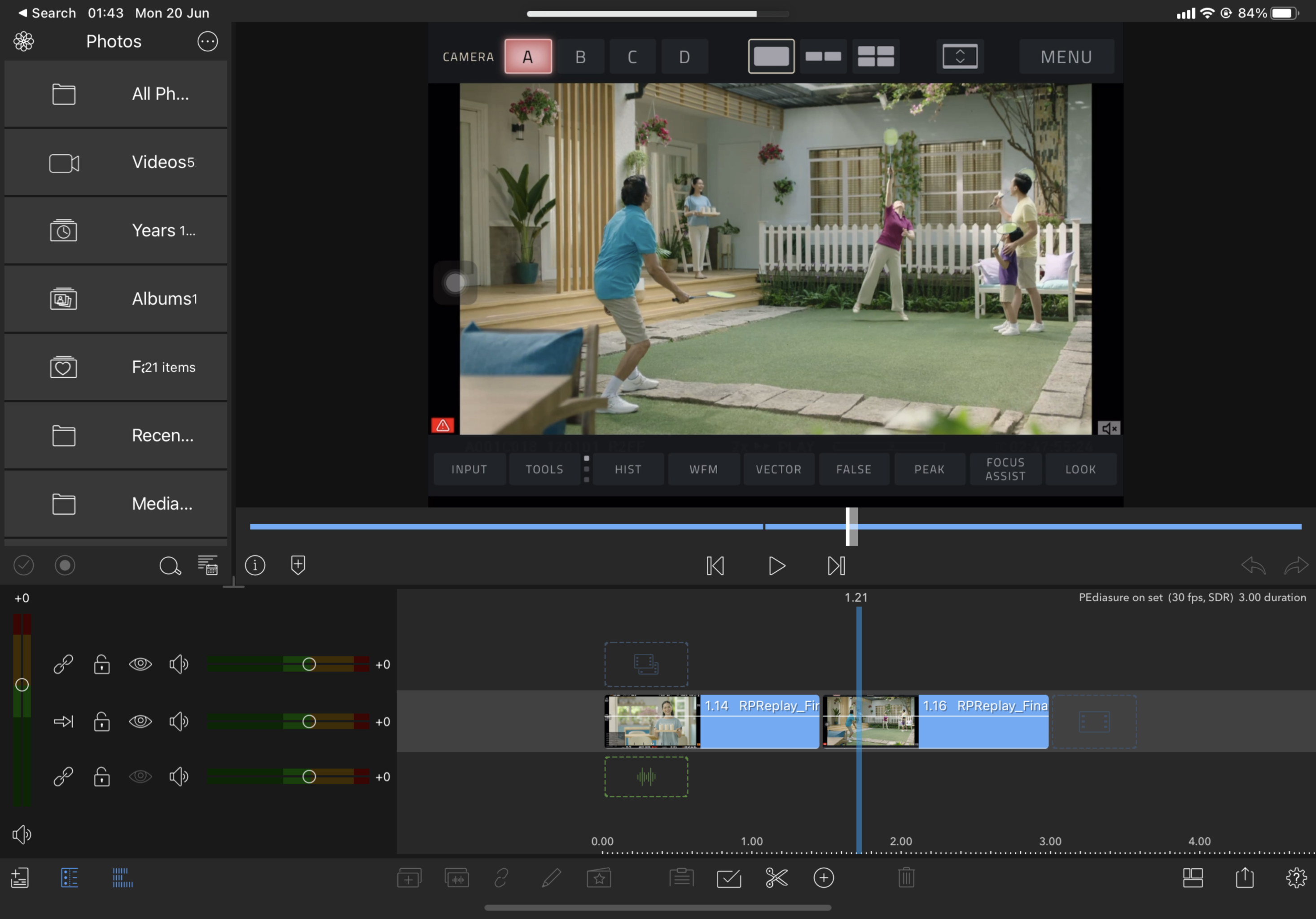Click the link clips icon in bottom toolbar
This screenshot has height=919, width=1316.
coord(501,878)
